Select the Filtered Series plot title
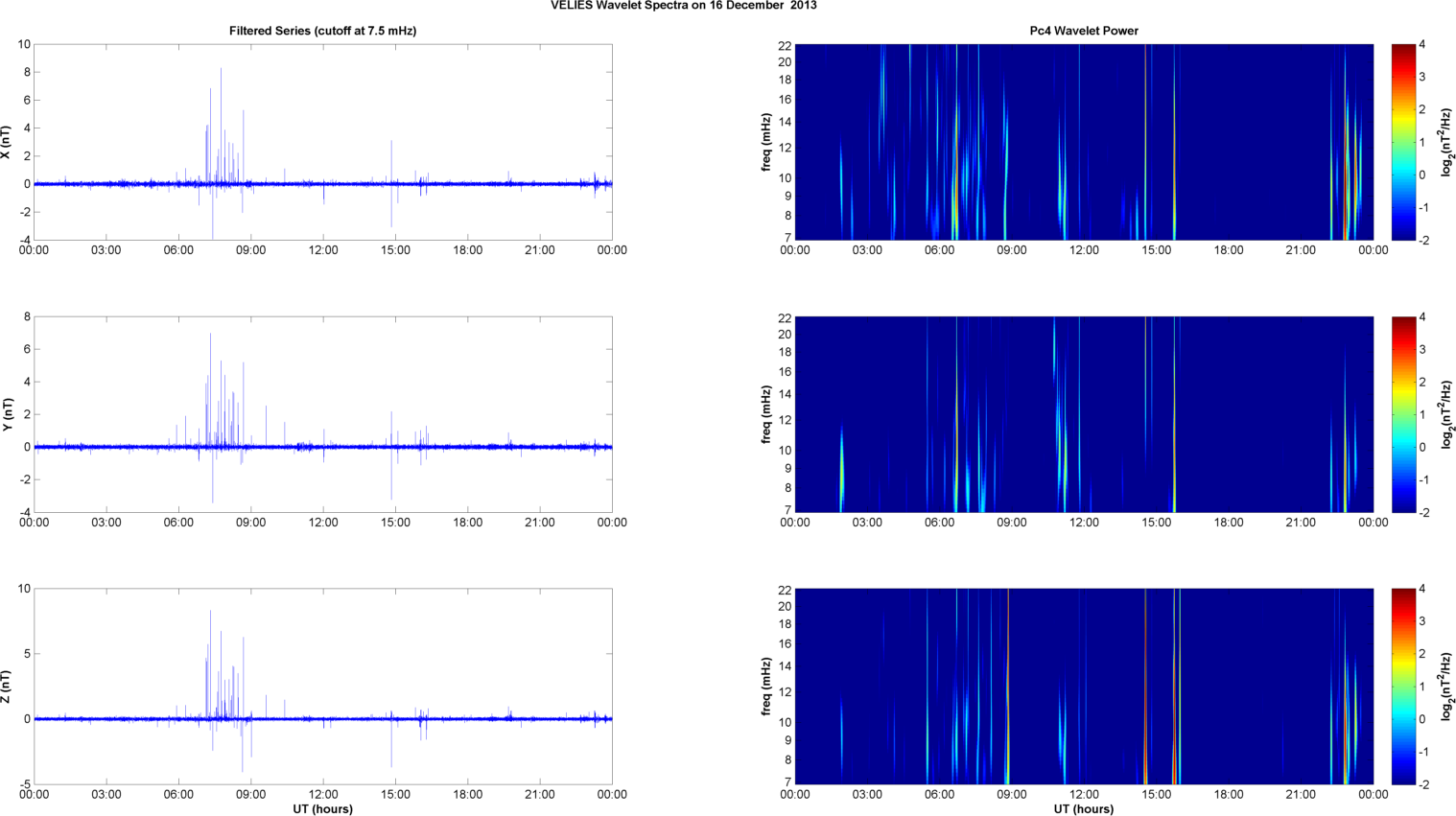 click(322, 31)
